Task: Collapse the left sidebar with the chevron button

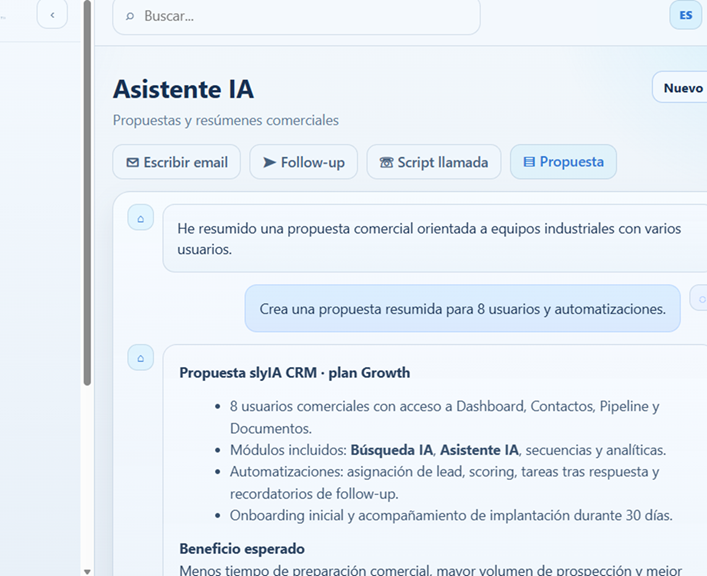Action: pyautogui.click(x=52, y=14)
